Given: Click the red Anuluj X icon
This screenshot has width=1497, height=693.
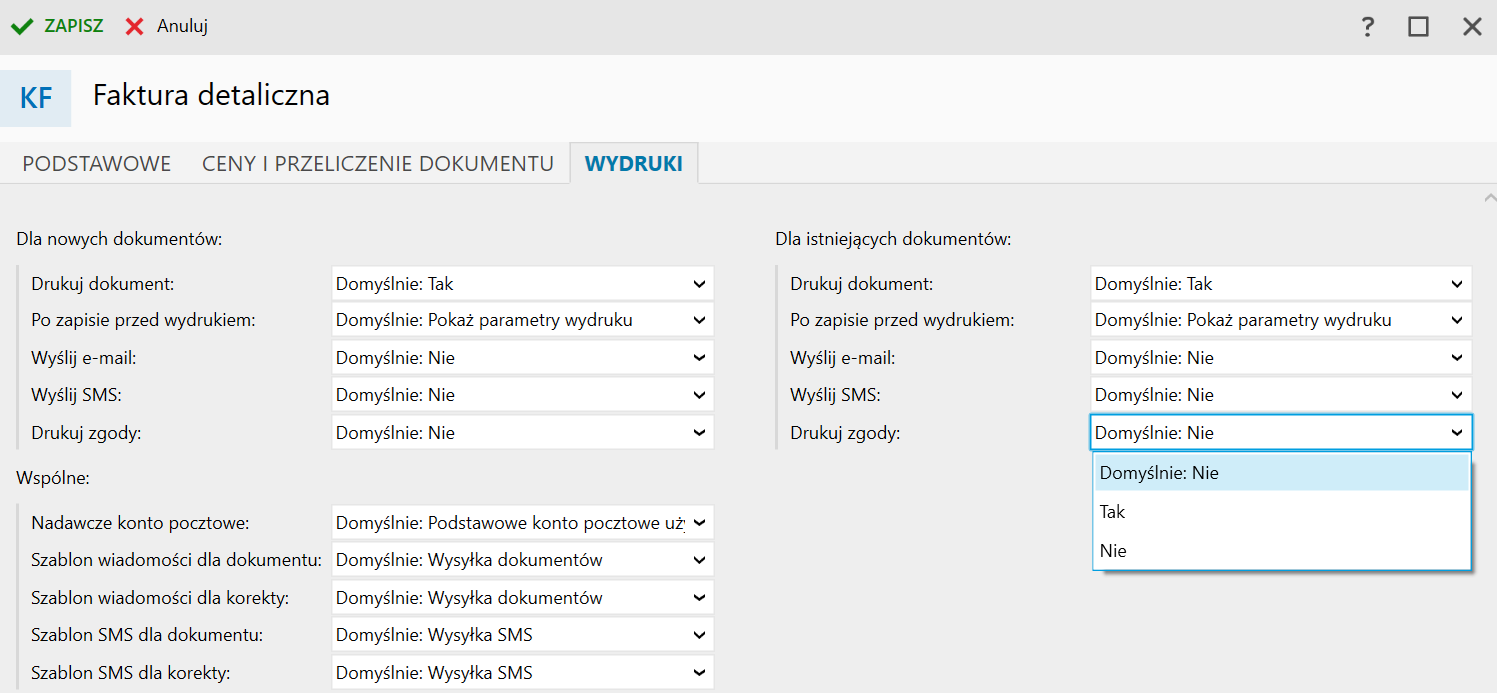Looking at the screenshot, I should [135, 27].
